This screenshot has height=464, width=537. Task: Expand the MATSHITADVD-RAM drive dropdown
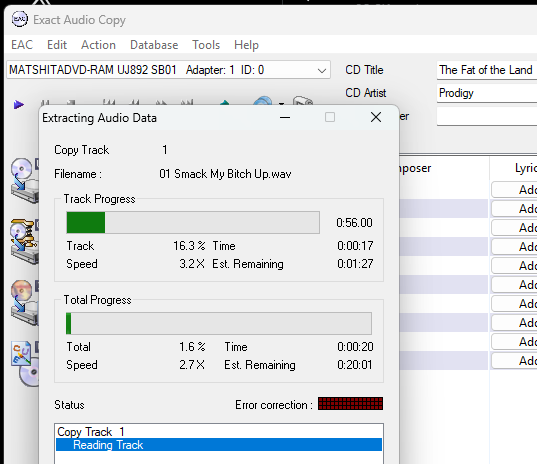(x=322, y=70)
